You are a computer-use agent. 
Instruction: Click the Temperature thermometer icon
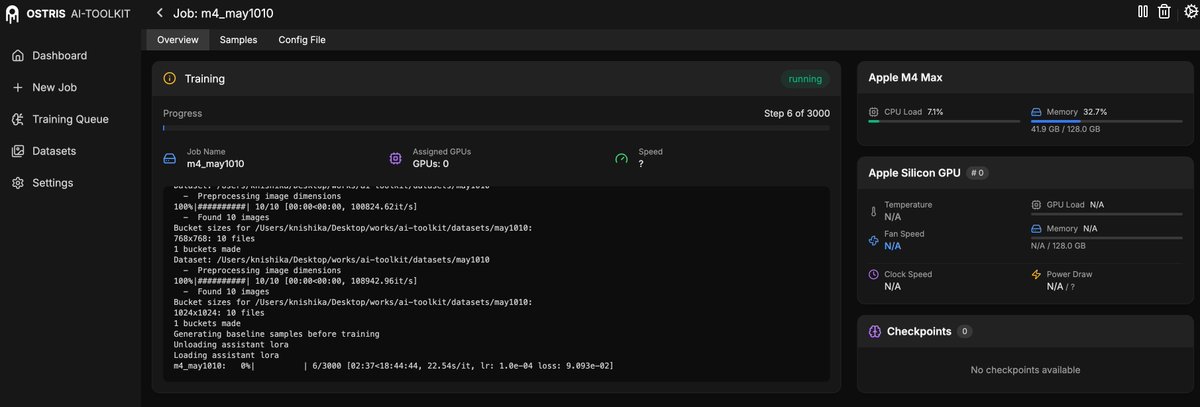click(874, 211)
